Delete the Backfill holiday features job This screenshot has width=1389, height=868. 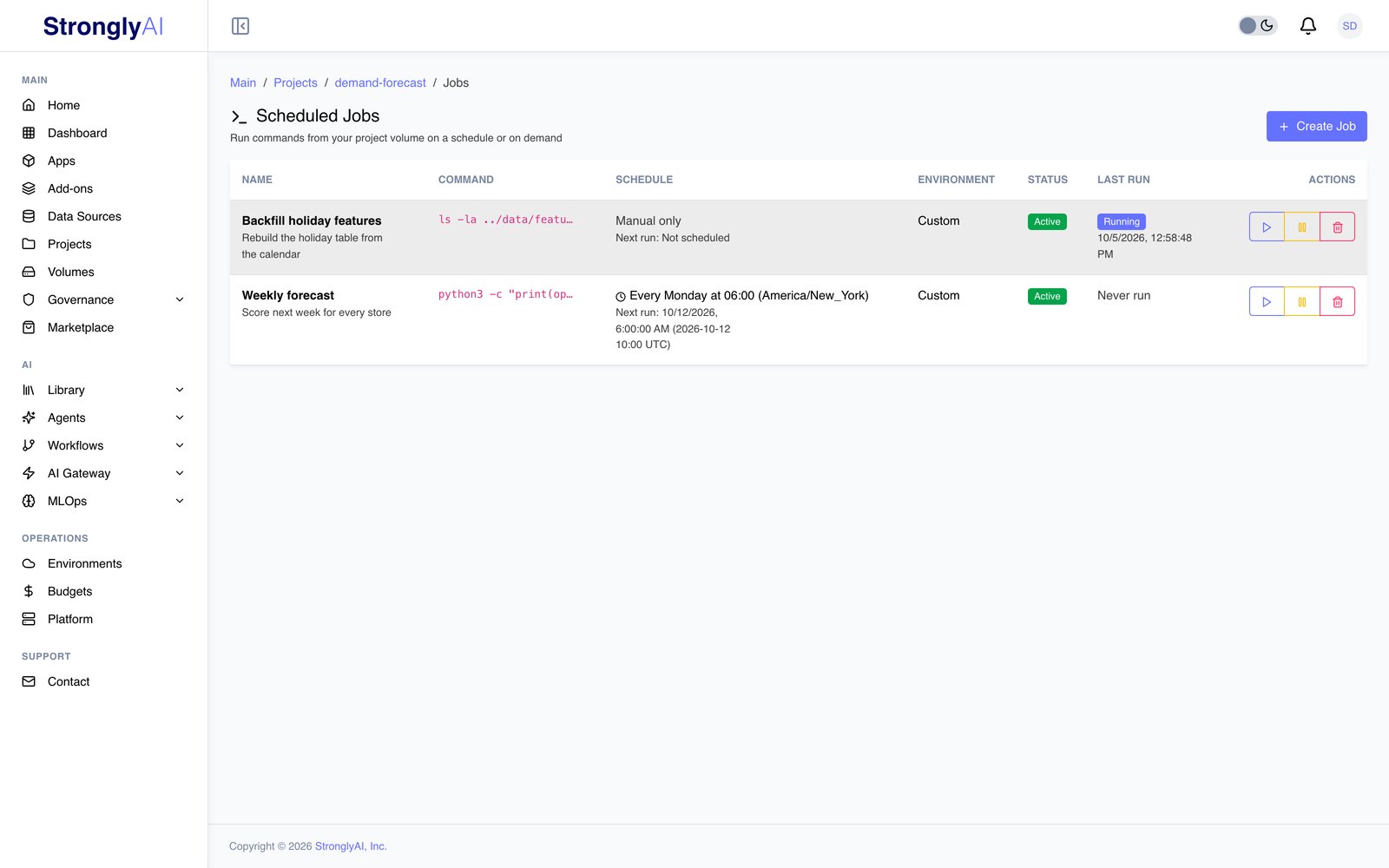[x=1337, y=227]
